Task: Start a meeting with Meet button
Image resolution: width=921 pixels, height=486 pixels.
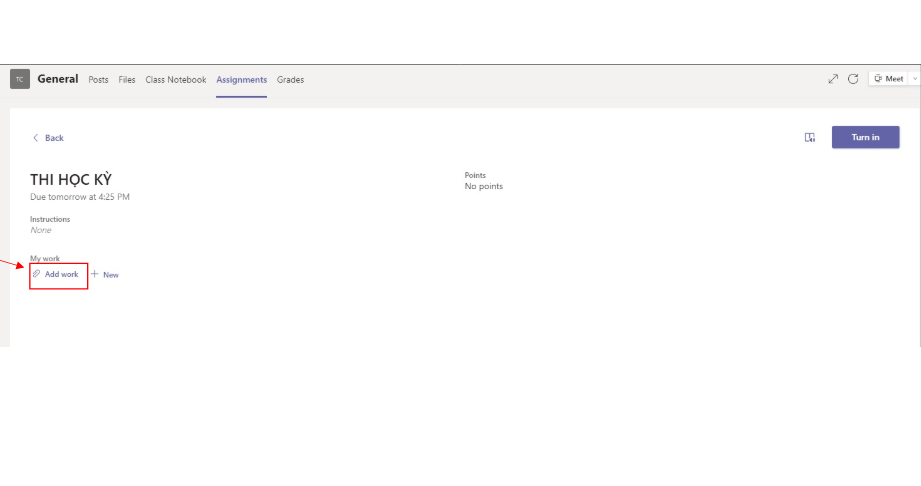Action: tap(889, 79)
